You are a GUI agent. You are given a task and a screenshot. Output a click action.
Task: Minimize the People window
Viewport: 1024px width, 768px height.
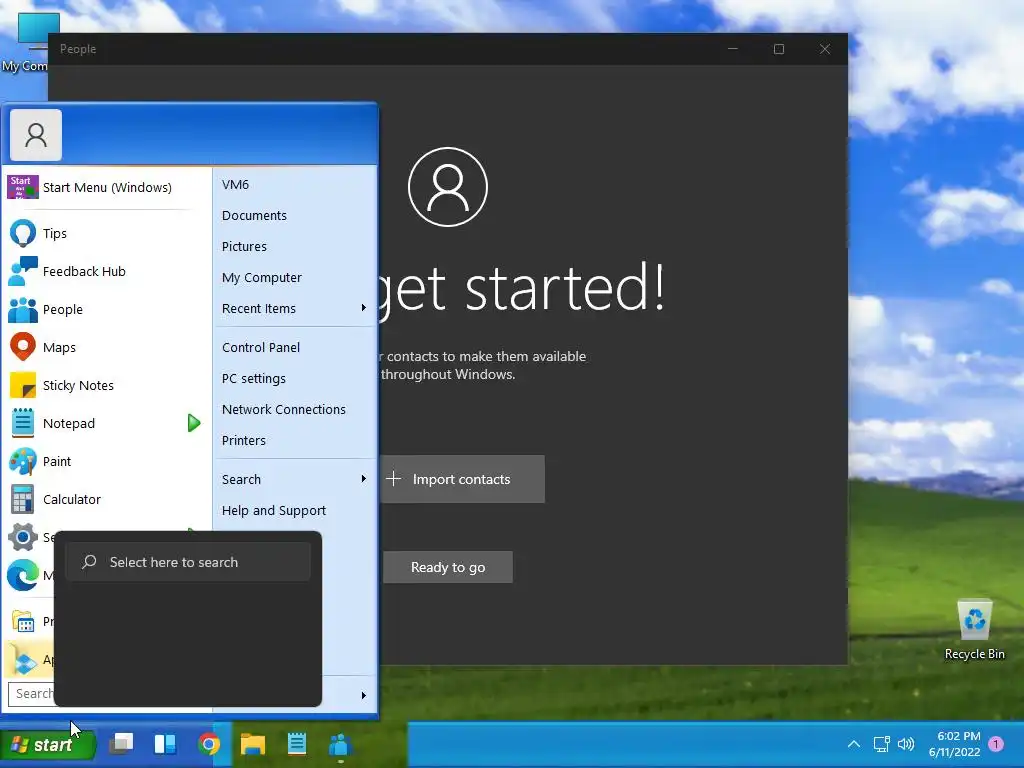733,49
